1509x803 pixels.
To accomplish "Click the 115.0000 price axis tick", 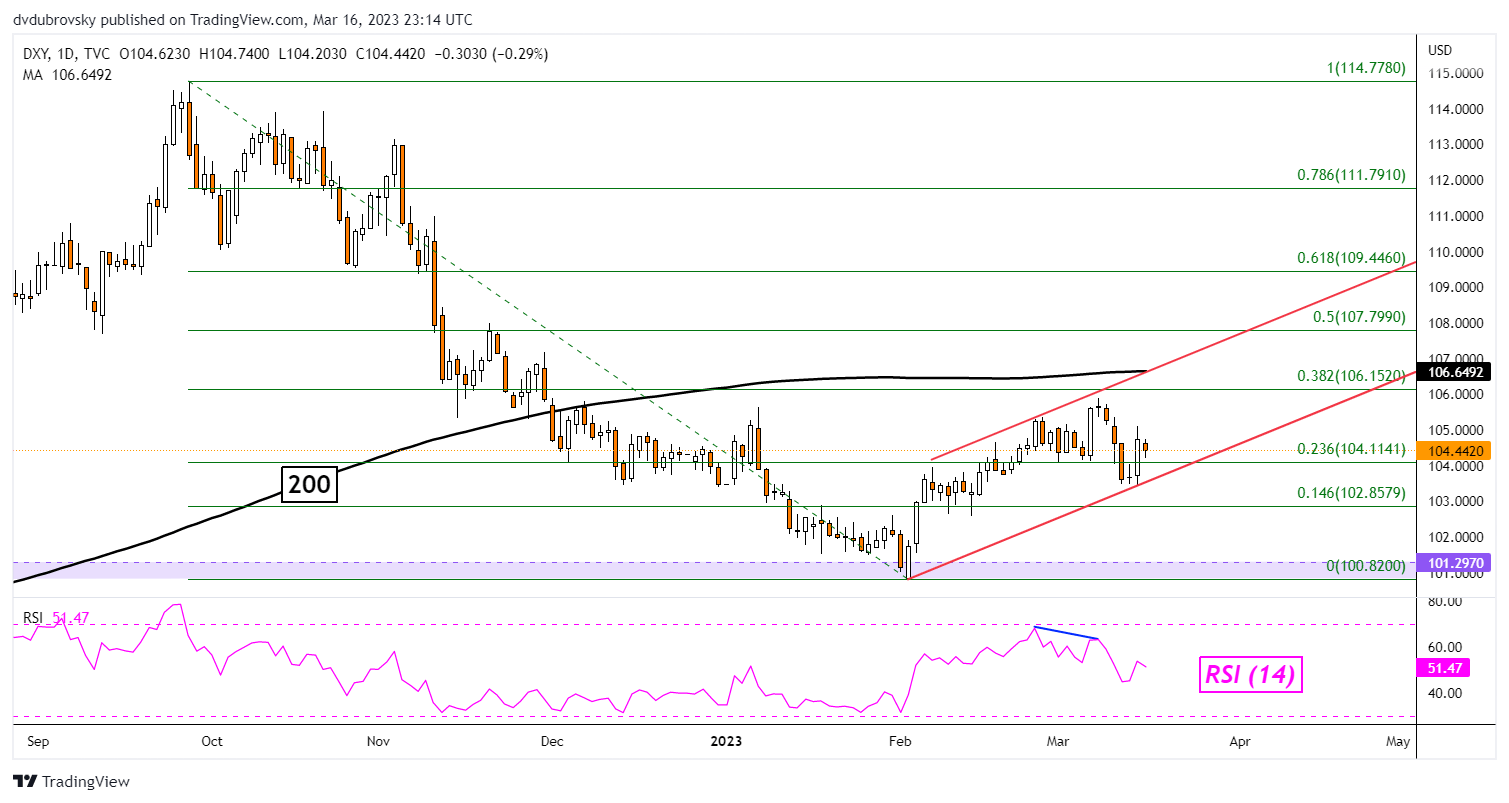I will [1457, 73].
